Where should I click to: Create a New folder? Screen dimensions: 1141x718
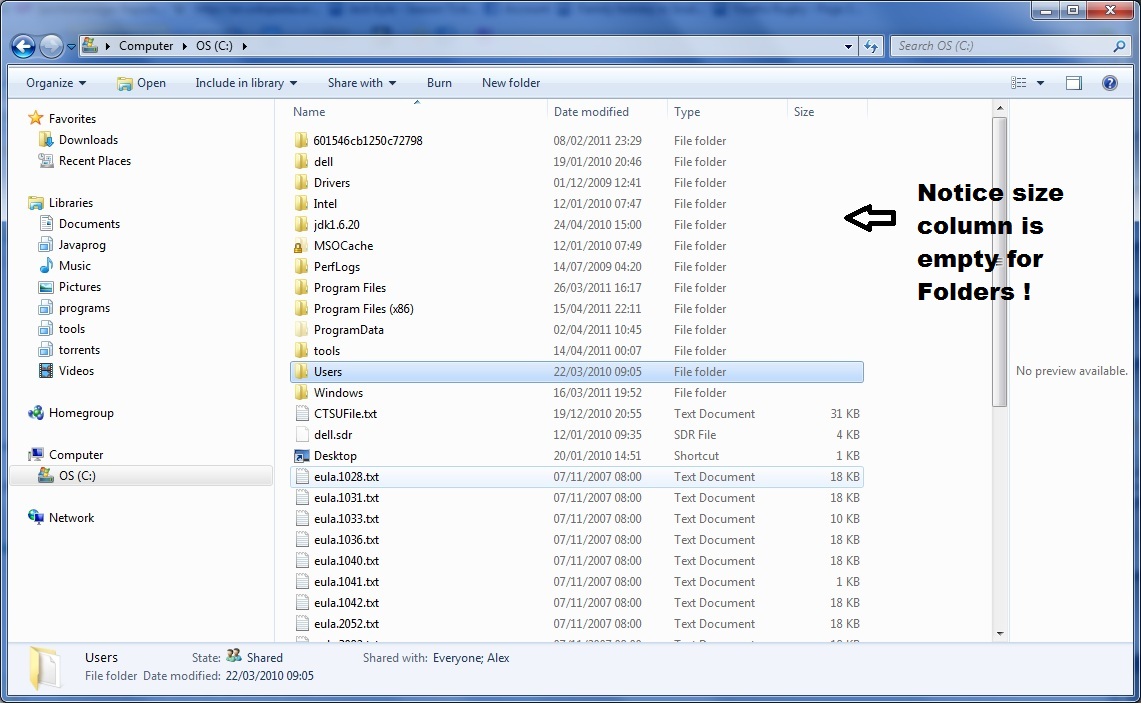510,83
